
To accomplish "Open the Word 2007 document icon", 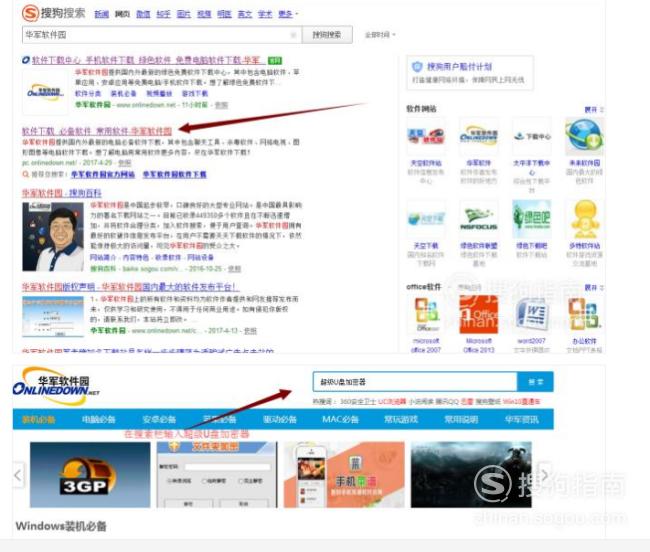I will pos(532,314).
